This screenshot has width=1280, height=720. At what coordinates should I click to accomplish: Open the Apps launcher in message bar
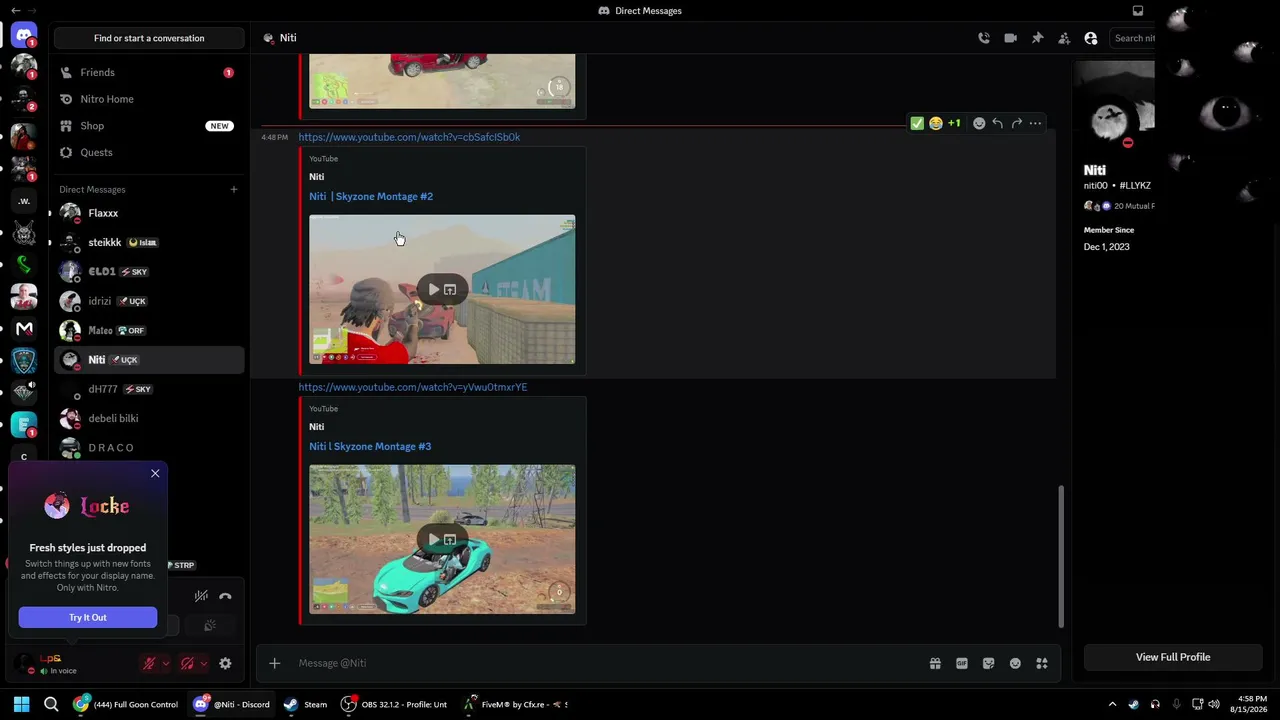(1042, 663)
